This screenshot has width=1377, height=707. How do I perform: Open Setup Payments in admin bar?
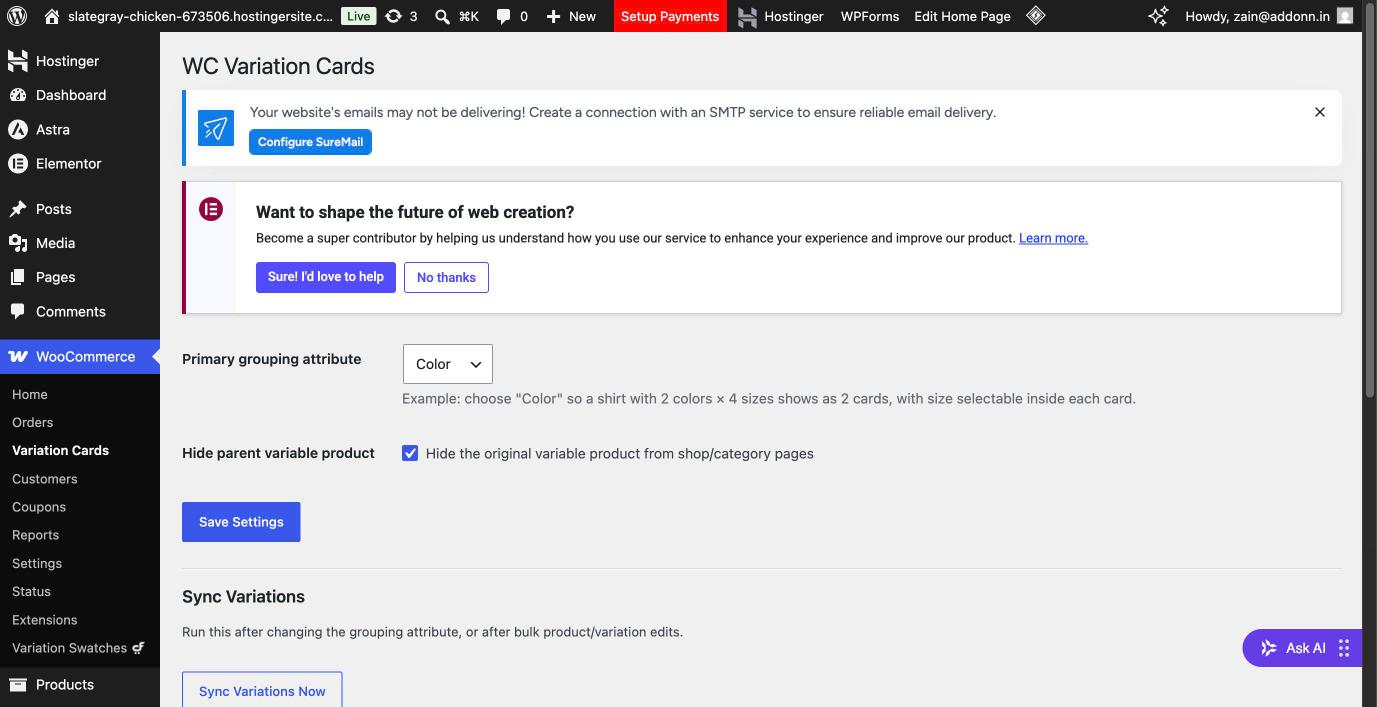pos(670,16)
